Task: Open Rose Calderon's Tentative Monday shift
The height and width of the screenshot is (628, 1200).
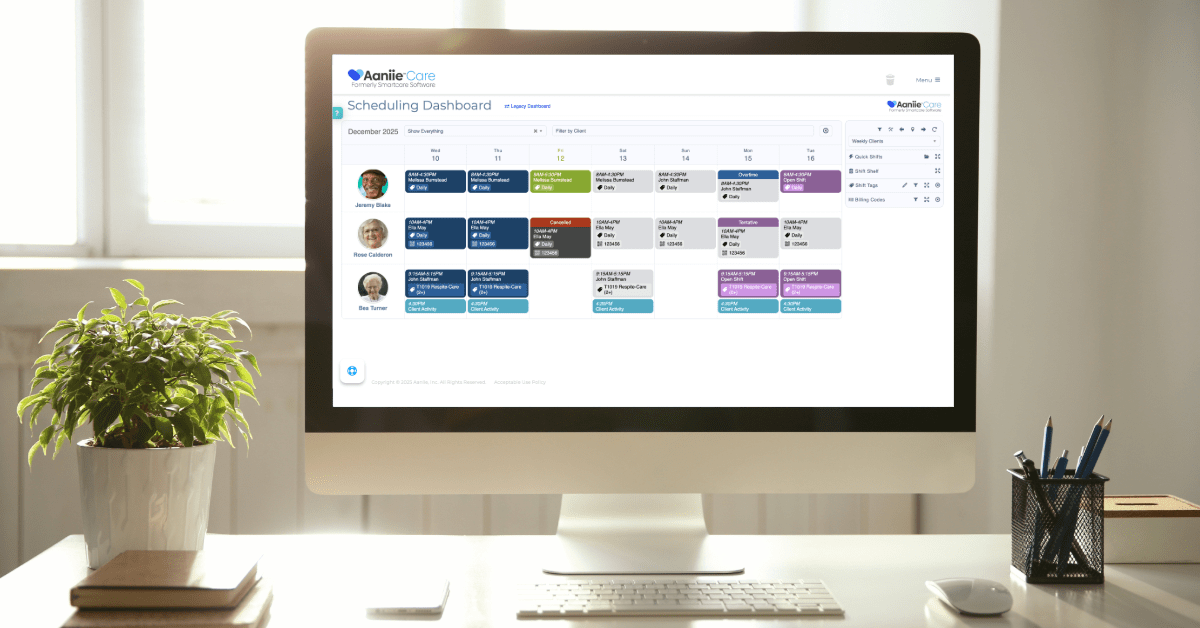Action: 748,238
